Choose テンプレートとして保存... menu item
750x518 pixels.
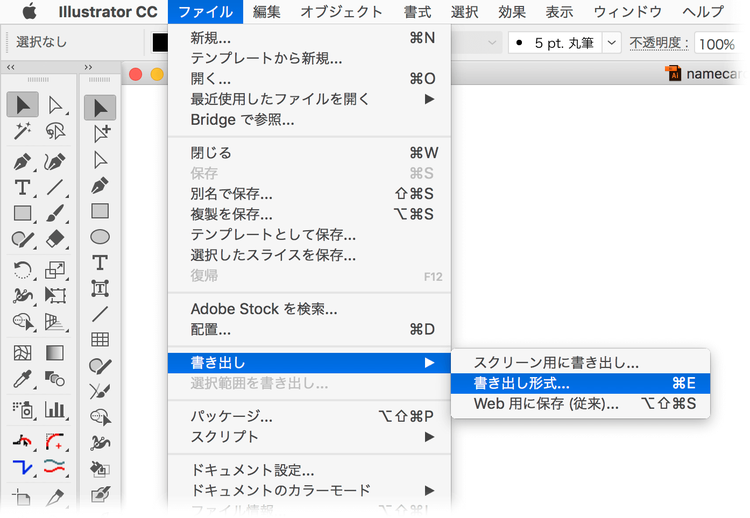[309, 234]
